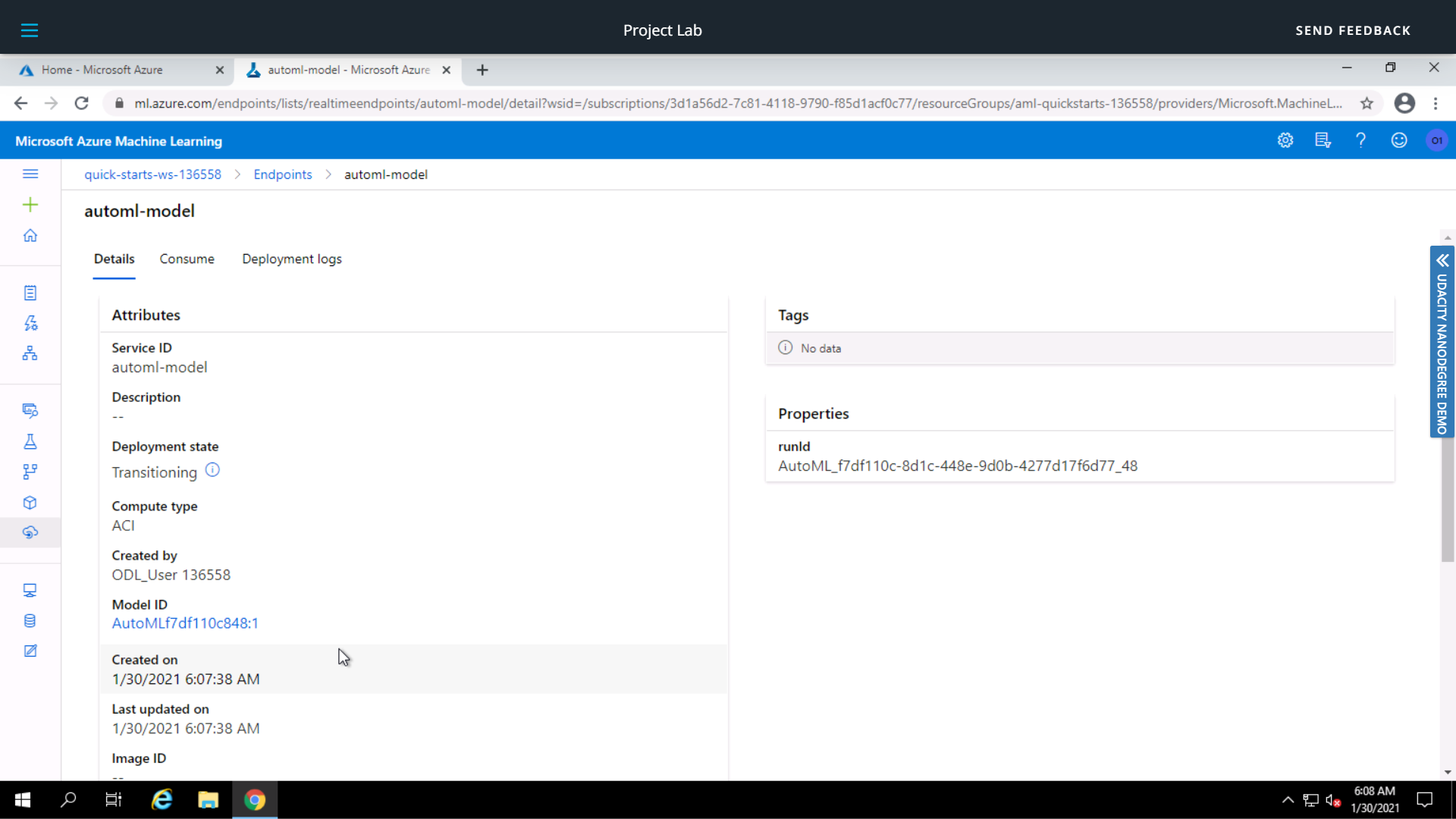Toggle the left navigation with the hamburger icon
Screen dimensions: 1456x819
(x=30, y=174)
